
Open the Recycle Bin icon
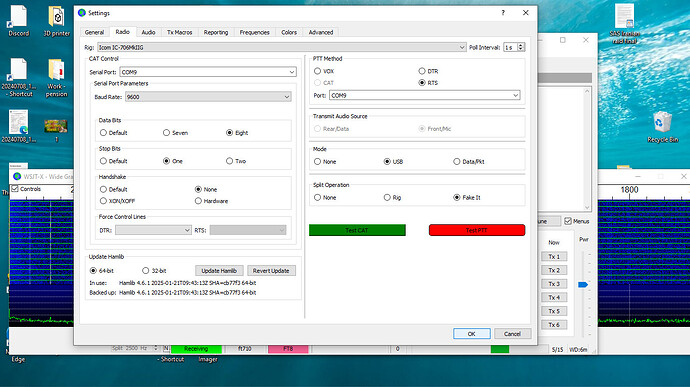tap(662, 127)
